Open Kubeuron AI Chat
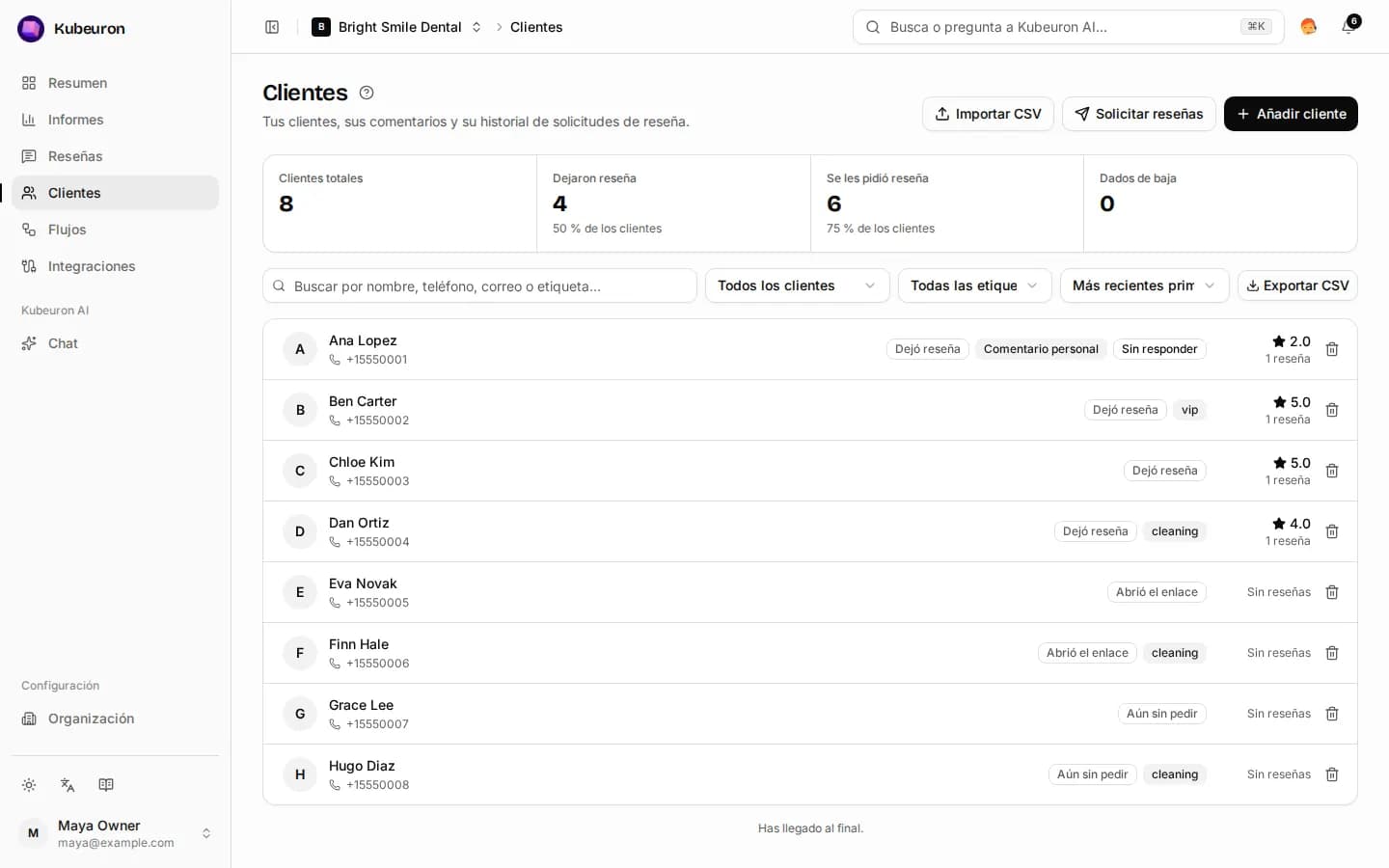 115,343
